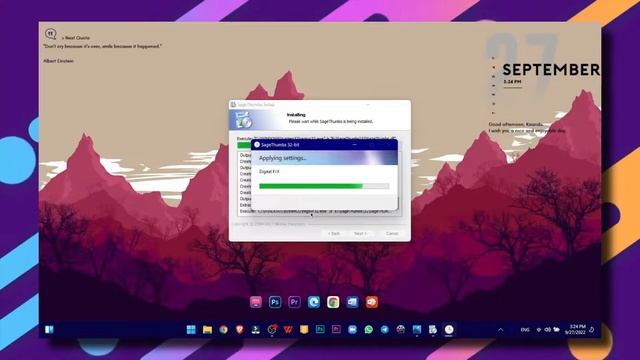Click the Cancel button in SageThumbs Setup
Image resolution: width=640 pixels, height=360 pixels.
[392, 233]
